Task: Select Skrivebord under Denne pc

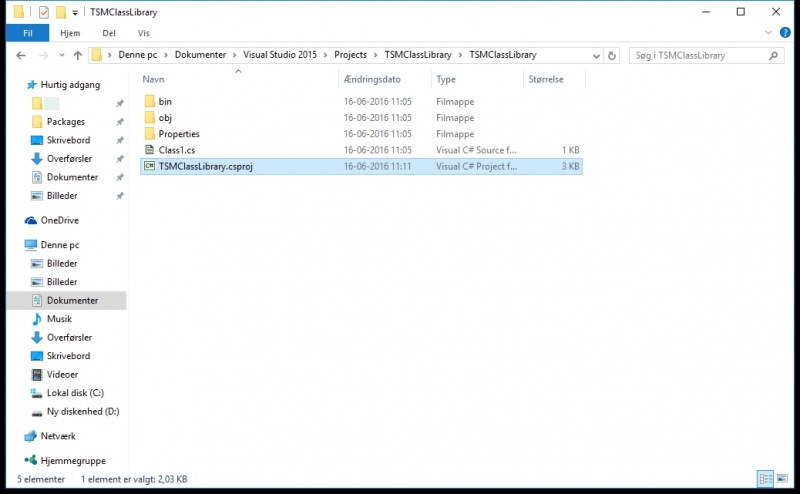Action: 68,356
